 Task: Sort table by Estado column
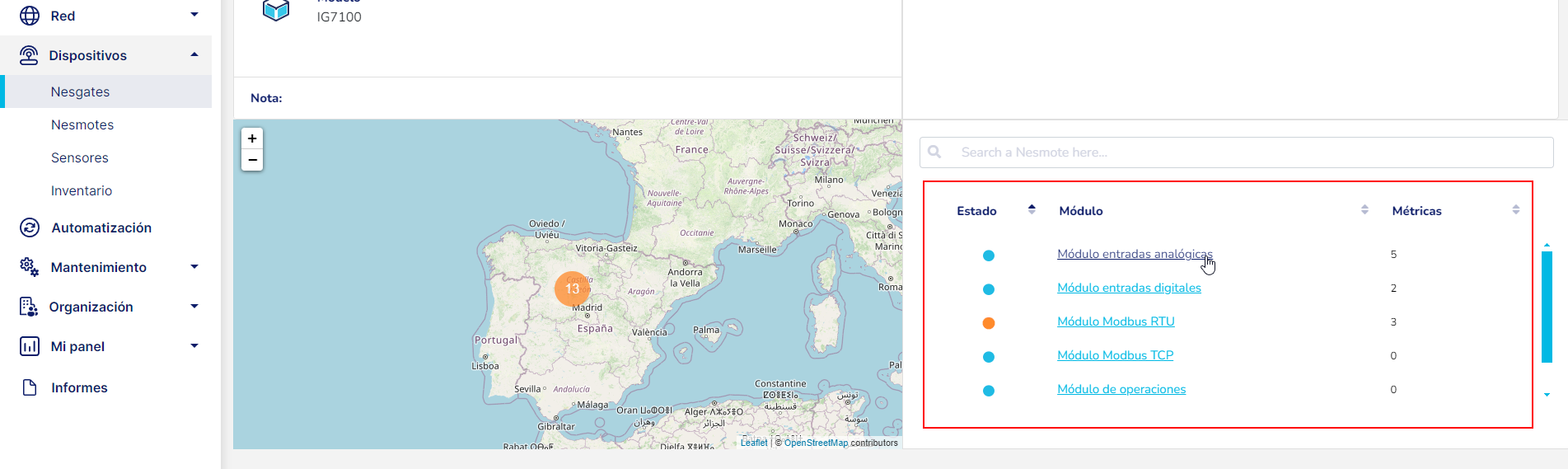(x=1032, y=210)
